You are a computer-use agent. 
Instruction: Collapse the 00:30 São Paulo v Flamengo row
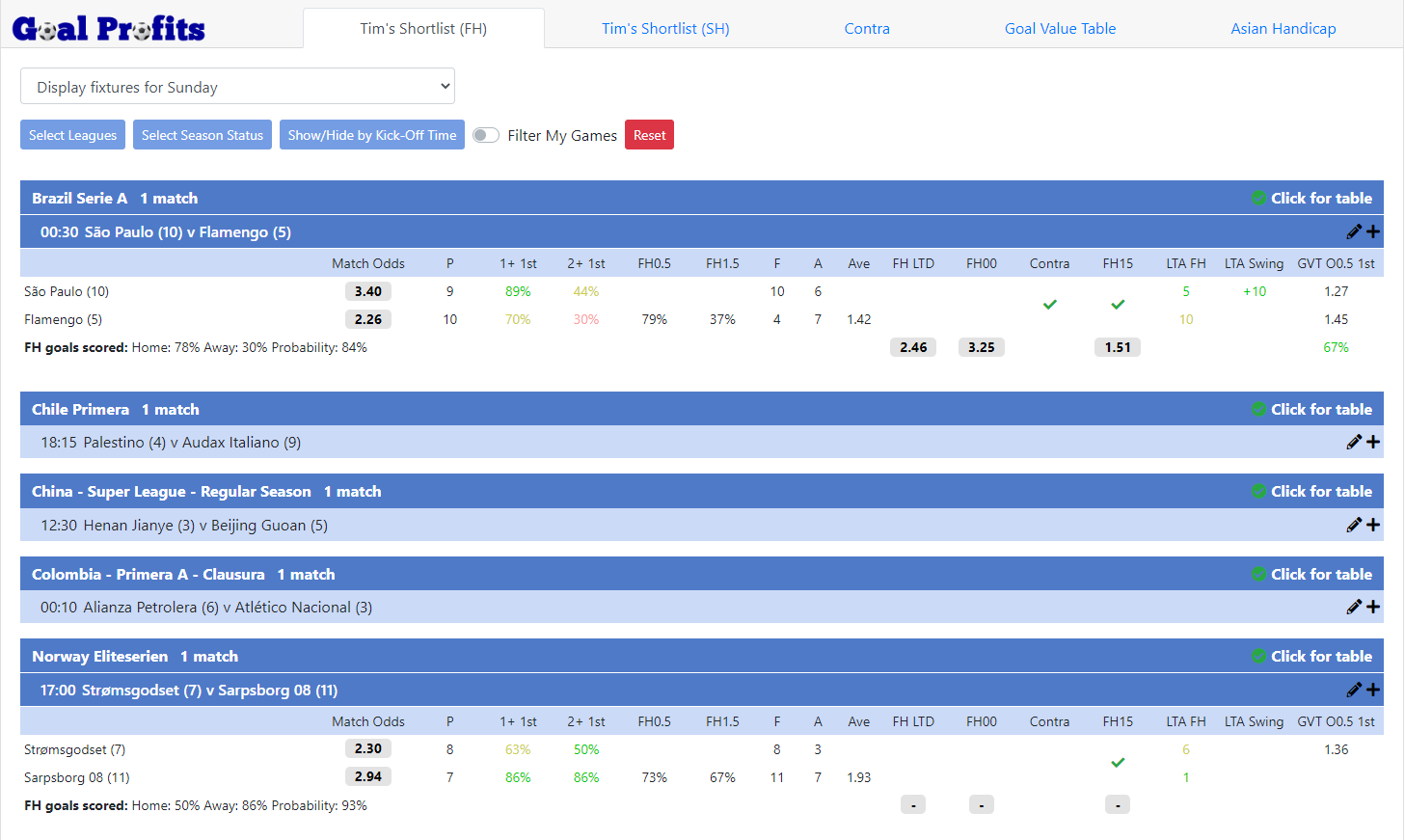[x=702, y=231]
